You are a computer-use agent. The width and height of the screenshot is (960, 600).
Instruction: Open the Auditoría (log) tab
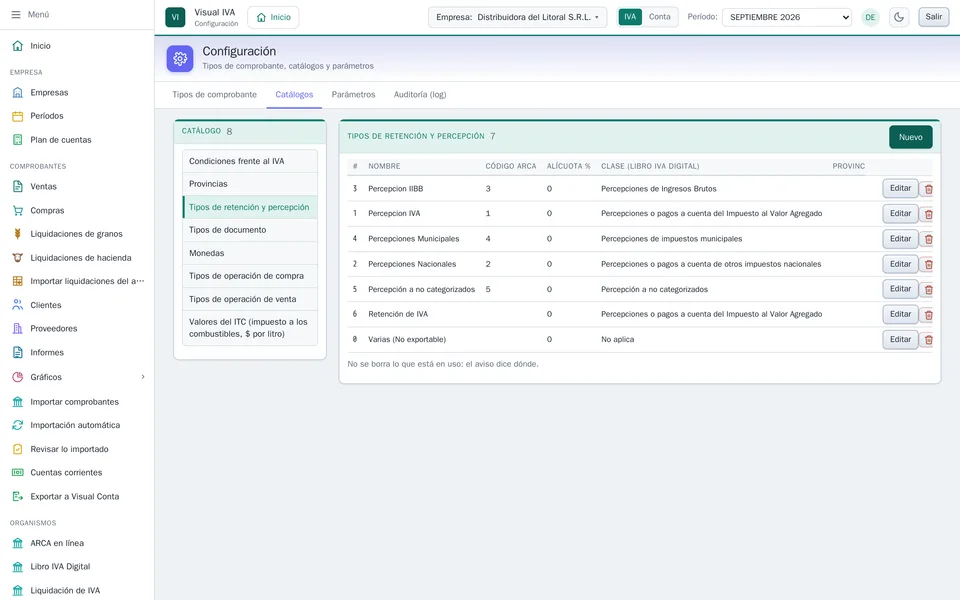(420, 95)
